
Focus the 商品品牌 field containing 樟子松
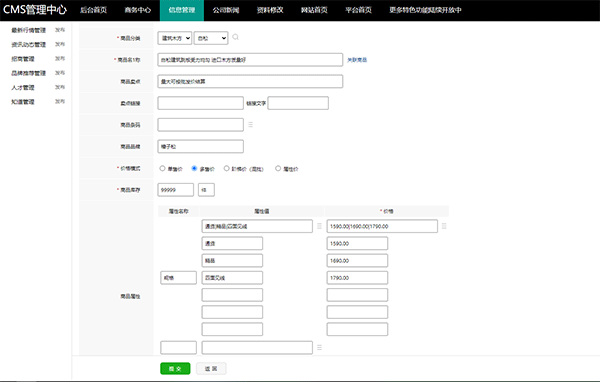[x=201, y=147]
